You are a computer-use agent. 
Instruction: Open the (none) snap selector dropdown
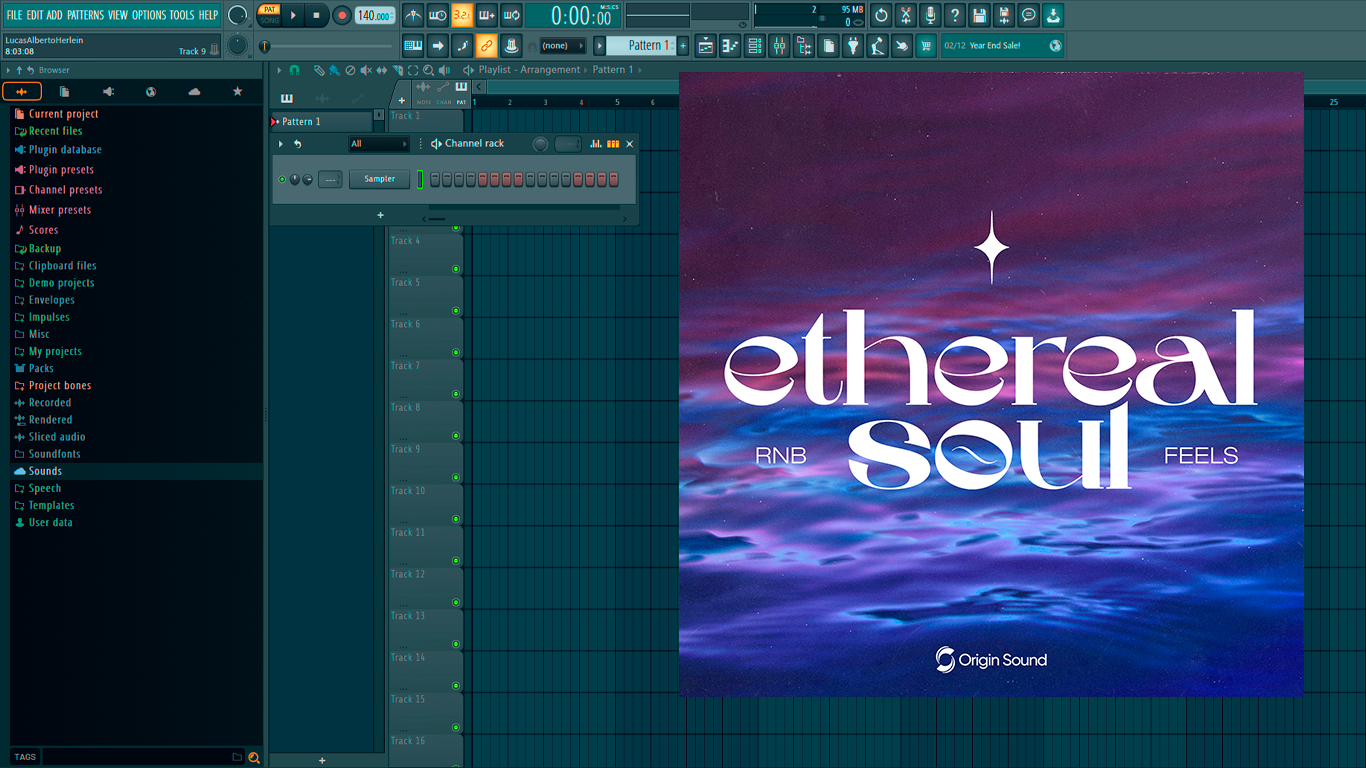[562, 46]
